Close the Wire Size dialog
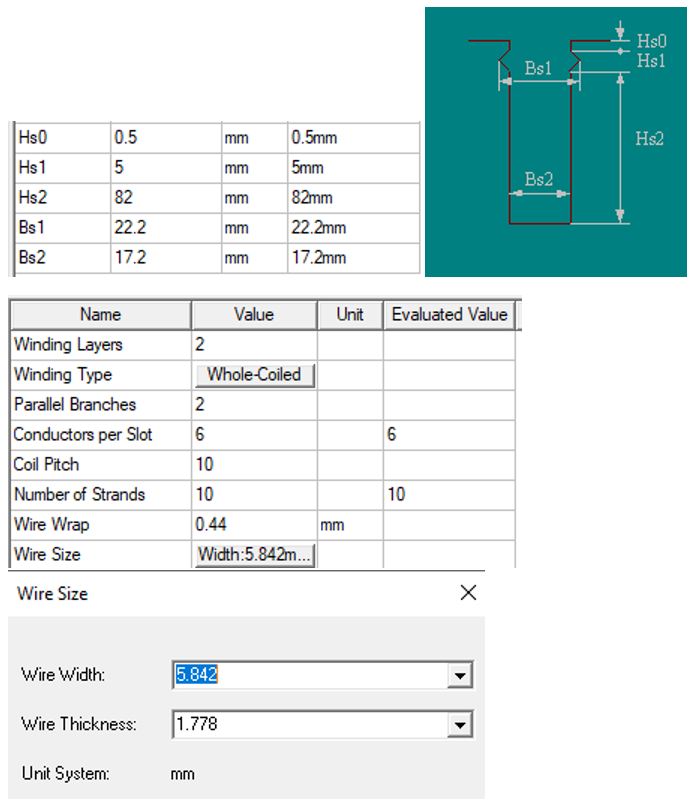The image size is (696, 805). [468, 592]
